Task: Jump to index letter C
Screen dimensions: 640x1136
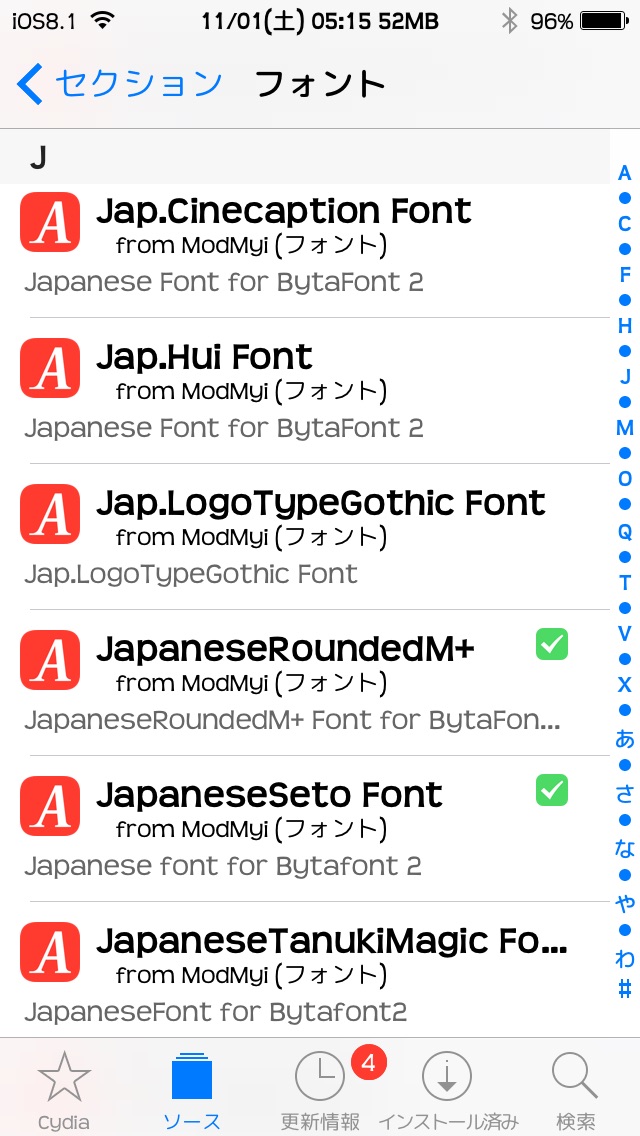Action: pos(624,224)
